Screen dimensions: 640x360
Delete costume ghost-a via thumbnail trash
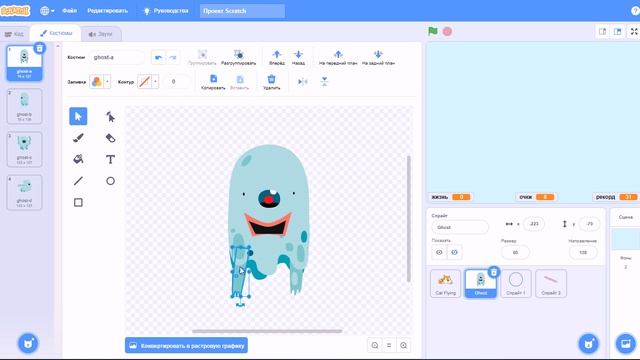40,48
